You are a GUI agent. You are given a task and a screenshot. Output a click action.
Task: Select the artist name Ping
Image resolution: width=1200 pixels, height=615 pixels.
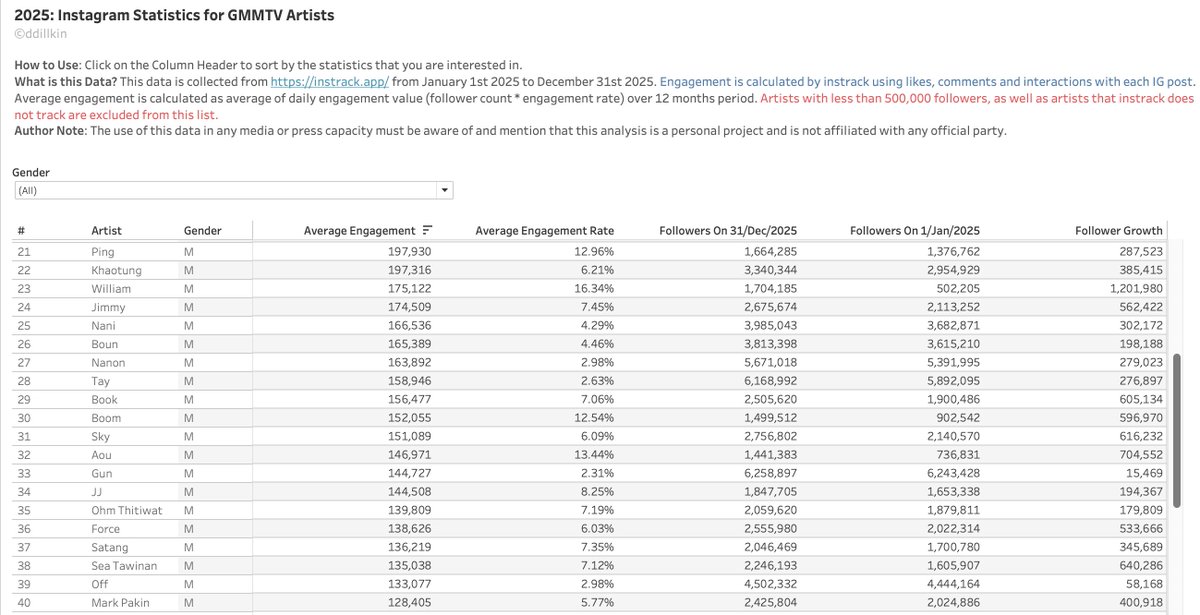tap(102, 251)
